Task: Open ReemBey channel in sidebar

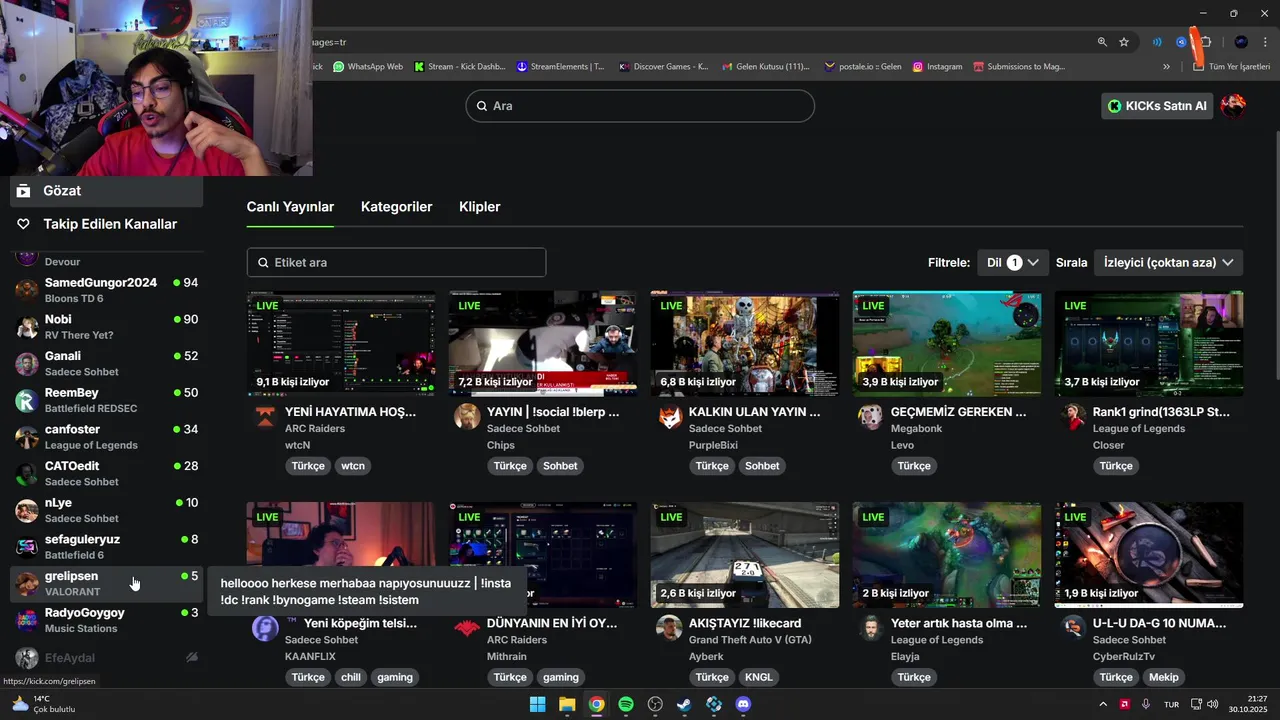Action: [x=106, y=400]
